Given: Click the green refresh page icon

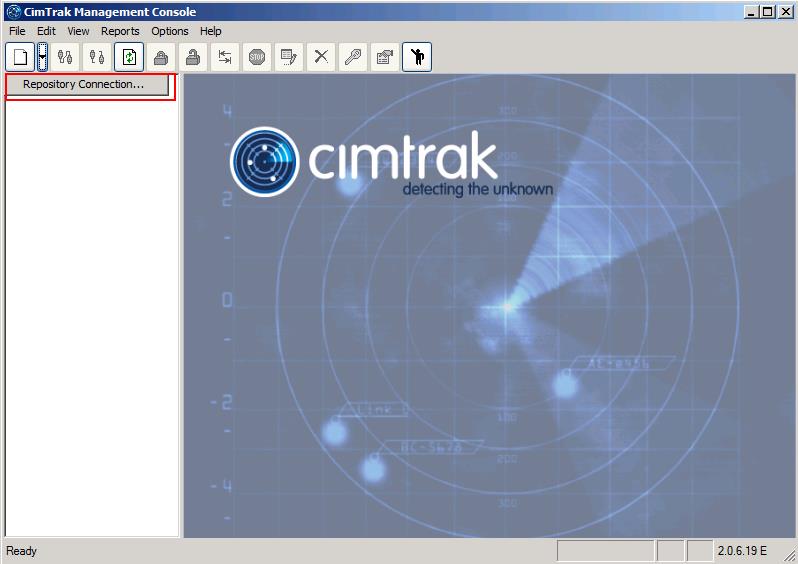Looking at the screenshot, I should pyautogui.click(x=128, y=57).
